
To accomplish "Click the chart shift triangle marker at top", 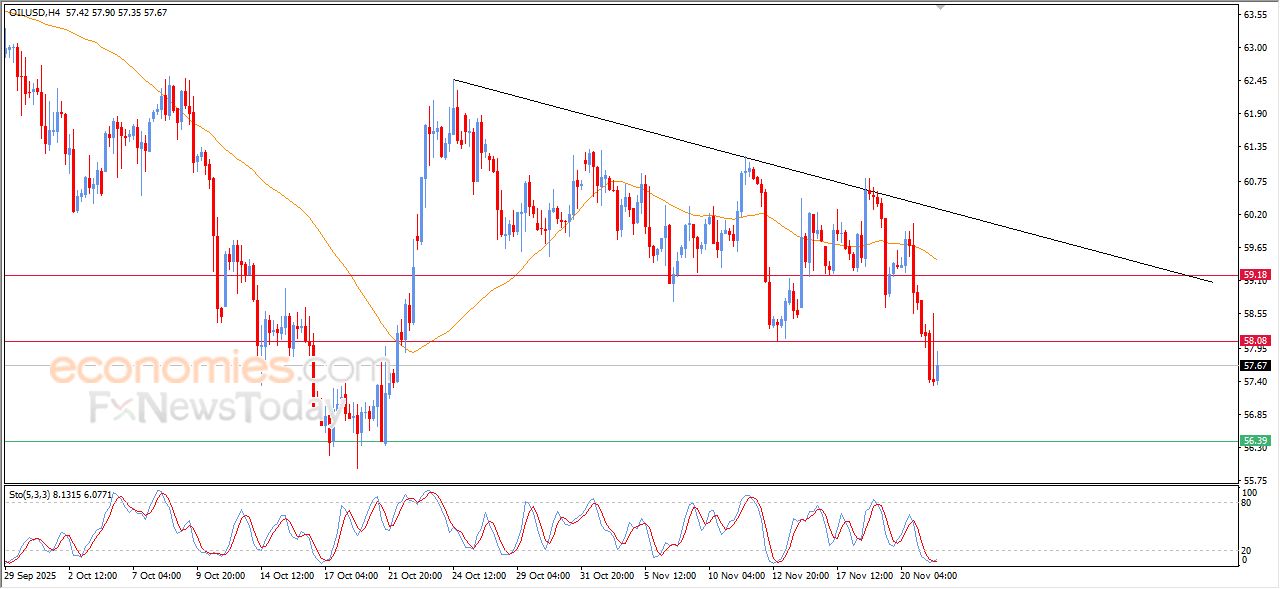I will pyautogui.click(x=939, y=7).
